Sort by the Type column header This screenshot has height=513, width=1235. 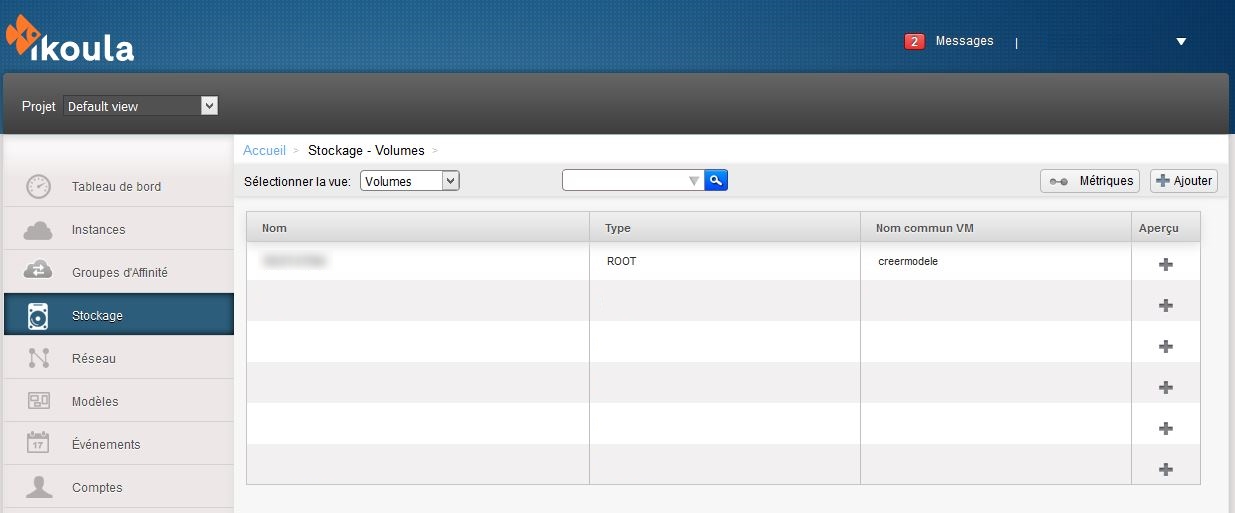725,228
